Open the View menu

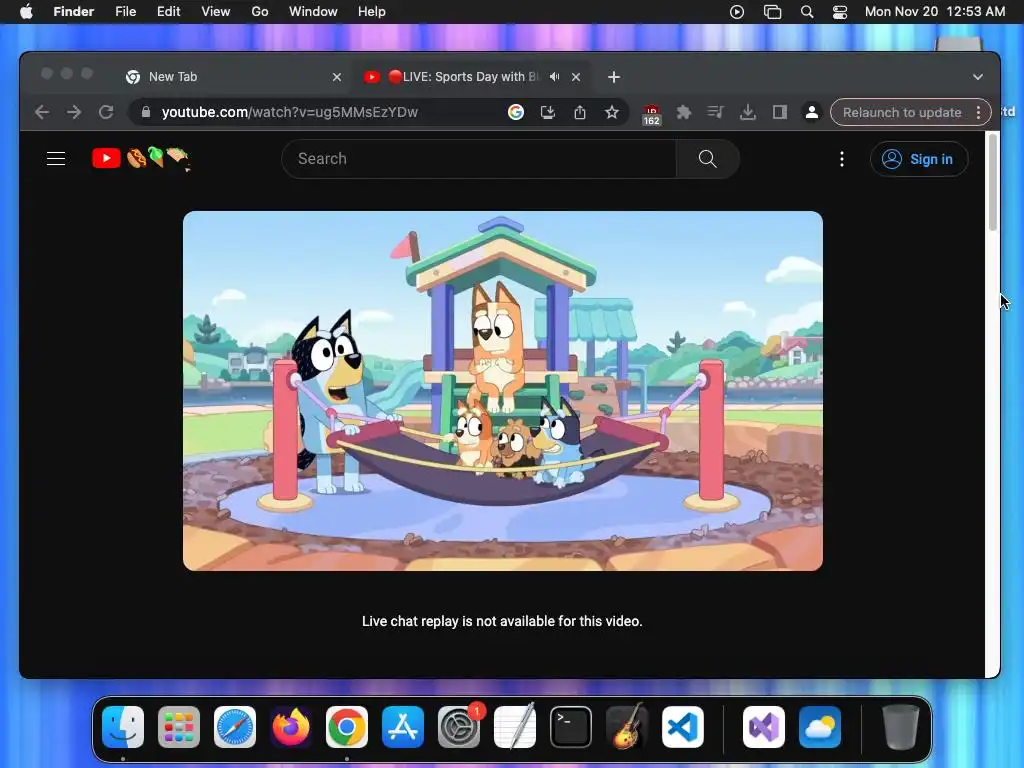pos(216,12)
